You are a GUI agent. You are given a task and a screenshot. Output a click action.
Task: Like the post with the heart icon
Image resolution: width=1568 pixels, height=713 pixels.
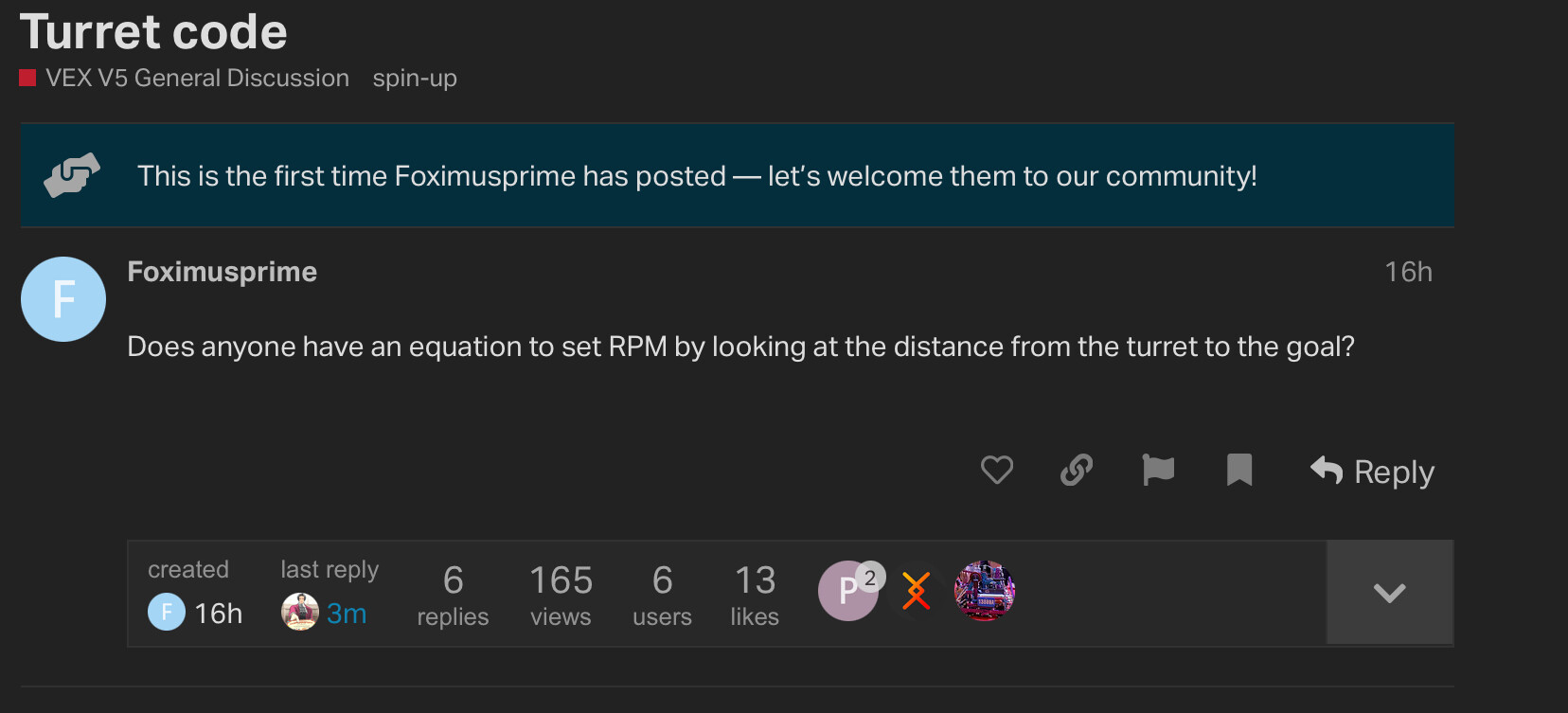(996, 470)
